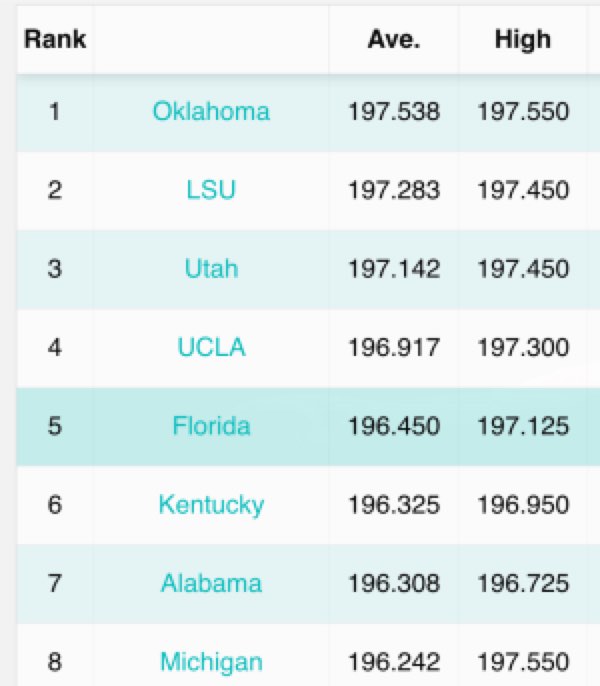Select the Michigan team link
This screenshot has width=600, height=686.
click(211, 662)
